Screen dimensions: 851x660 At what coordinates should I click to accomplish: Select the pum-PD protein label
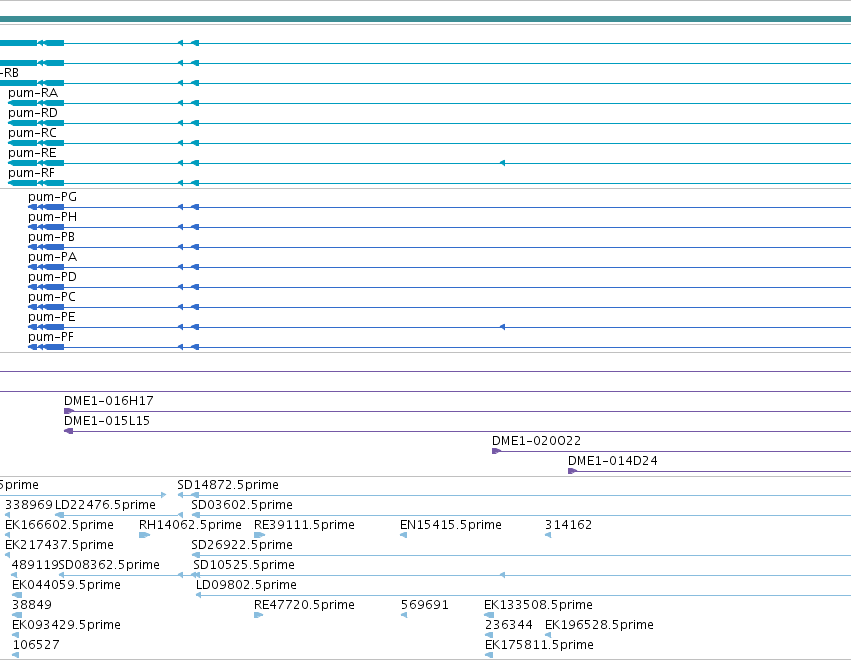pos(52,277)
